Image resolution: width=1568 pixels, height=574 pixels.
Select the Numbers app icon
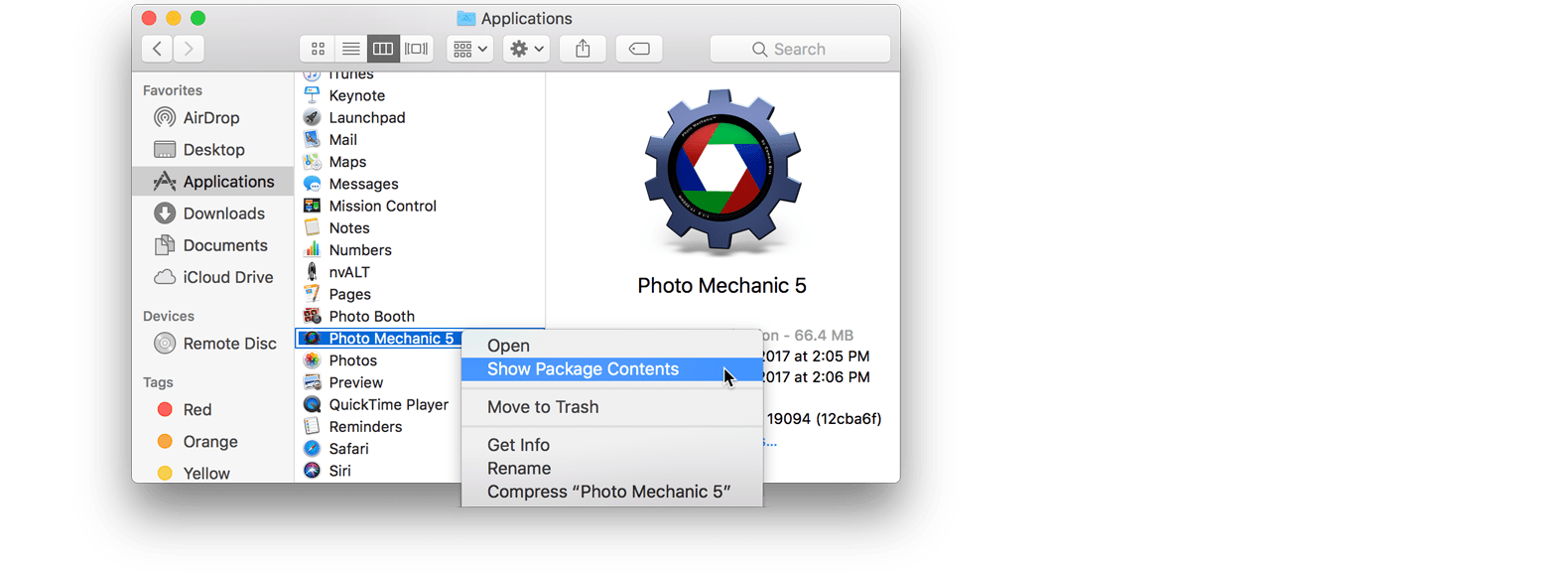point(312,249)
